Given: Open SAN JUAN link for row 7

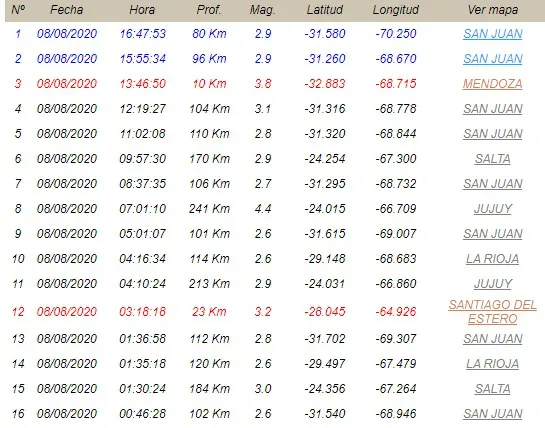Looking at the screenshot, I should pos(493,184).
